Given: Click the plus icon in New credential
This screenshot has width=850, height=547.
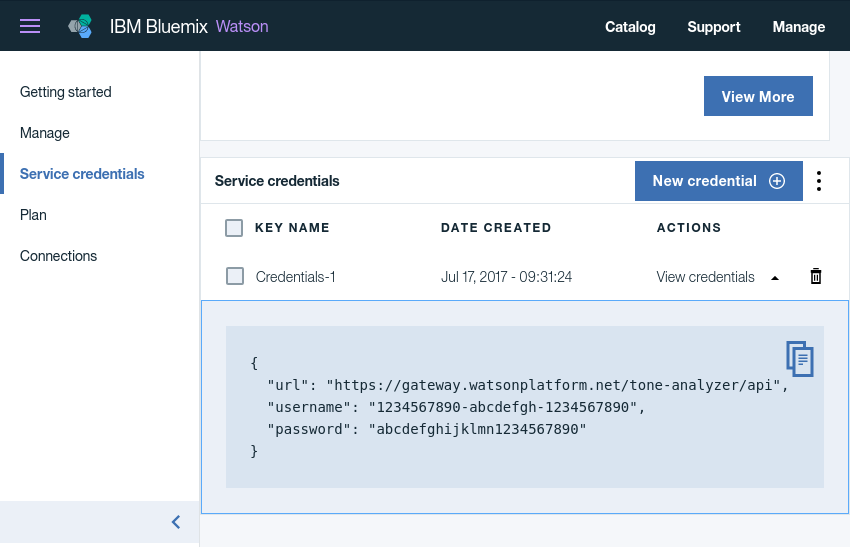Looking at the screenshot, I should pyautogui.click(x=777, y=181).
